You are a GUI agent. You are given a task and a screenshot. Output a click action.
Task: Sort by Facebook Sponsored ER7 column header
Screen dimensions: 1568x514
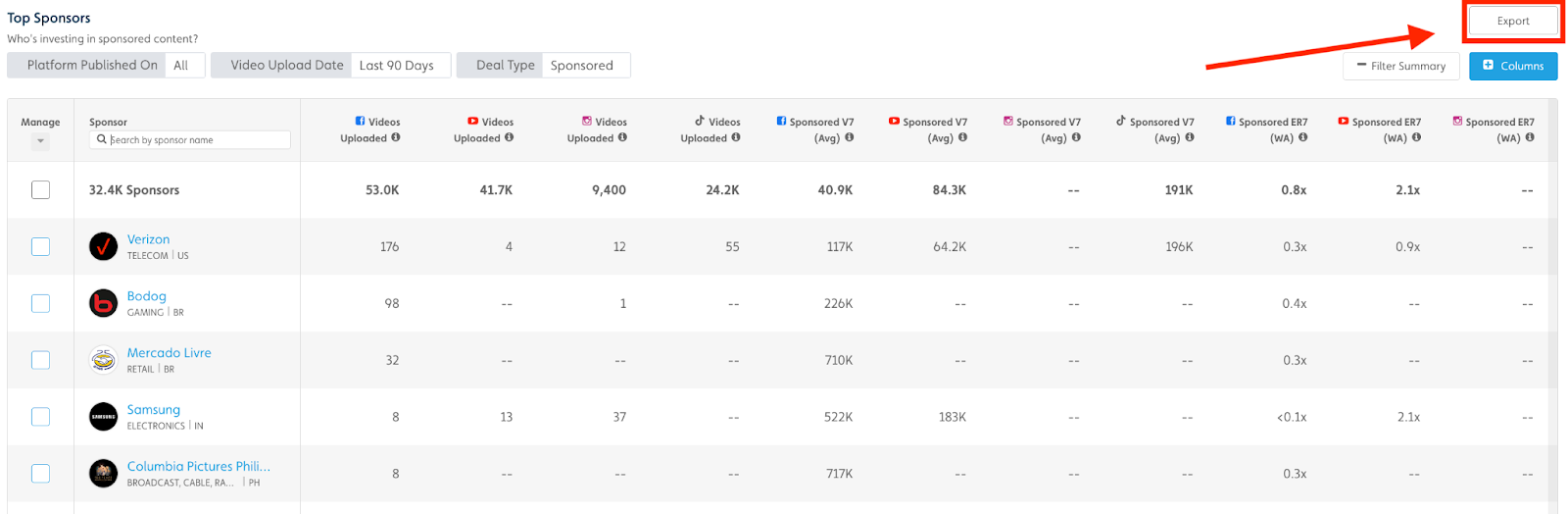pos(1271,129)
